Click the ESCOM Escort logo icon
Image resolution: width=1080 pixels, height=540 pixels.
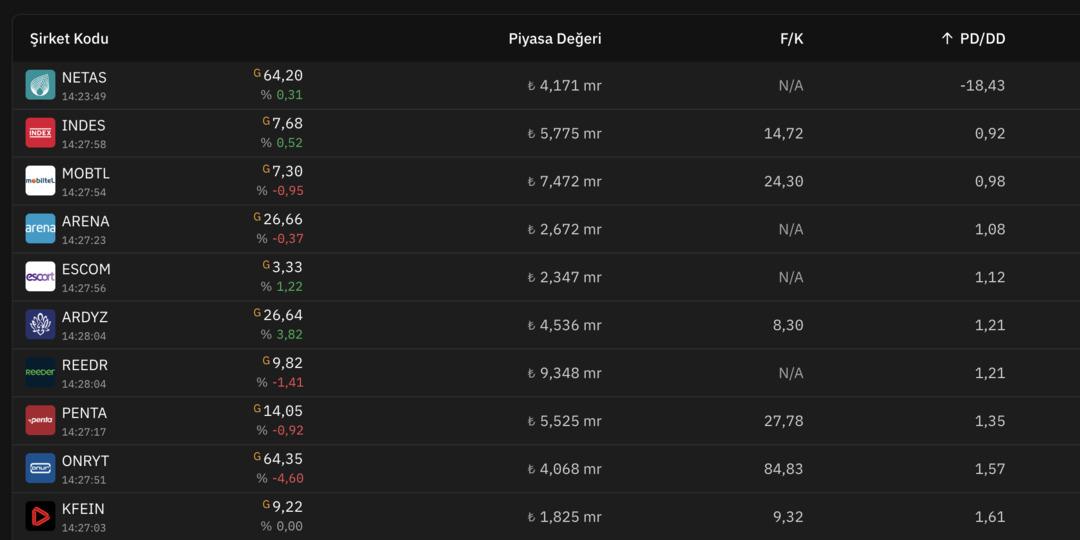(x=40, y=277)
